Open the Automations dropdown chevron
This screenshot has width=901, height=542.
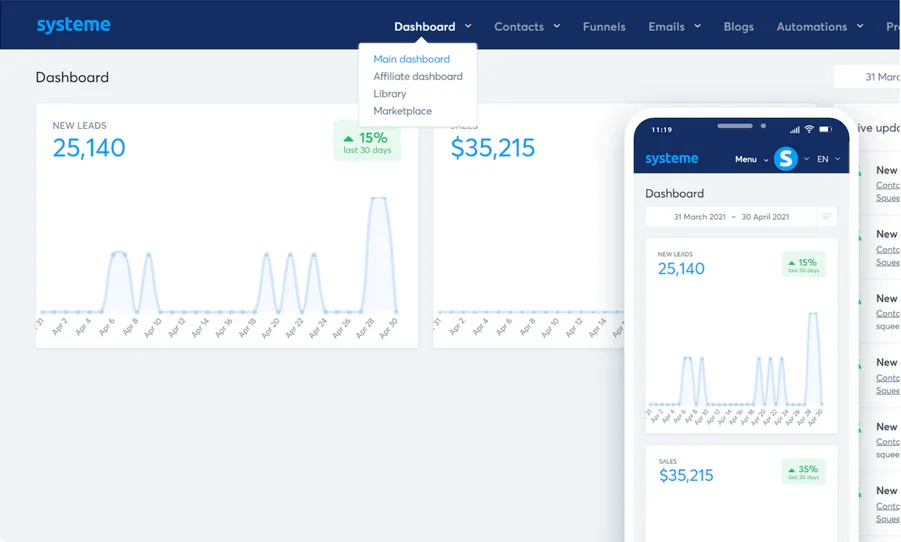pos(860,26)
